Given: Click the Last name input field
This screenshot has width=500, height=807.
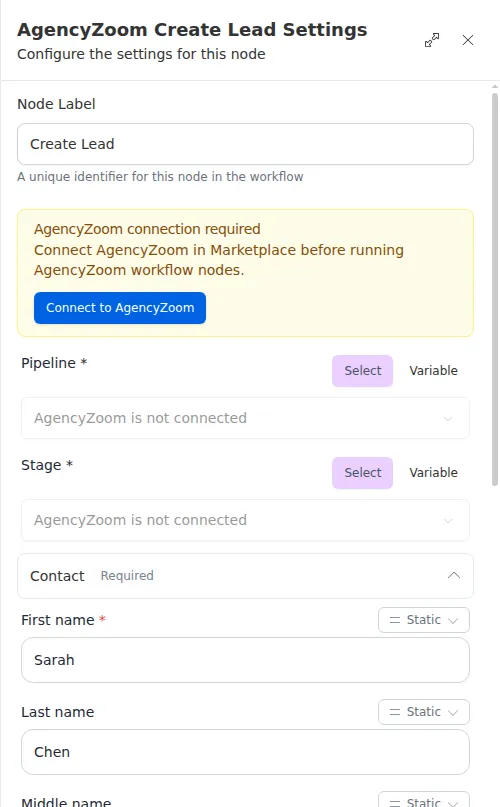Looking at the screenshot, I should pos(245,752).
